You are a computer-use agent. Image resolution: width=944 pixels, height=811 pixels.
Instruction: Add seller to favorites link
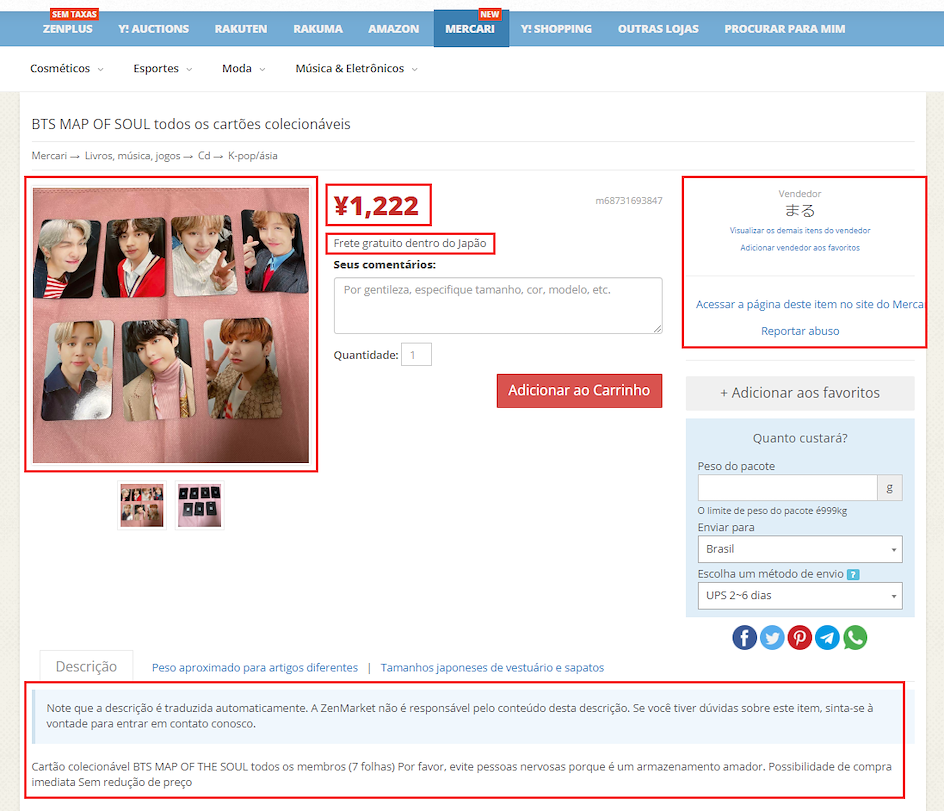point(800,248)
